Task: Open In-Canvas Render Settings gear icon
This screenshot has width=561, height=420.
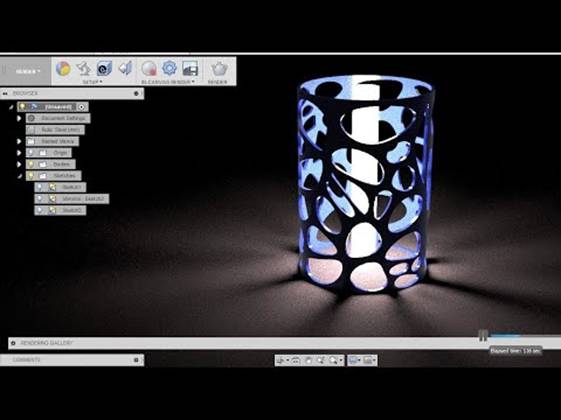Action: pos(170,68)
